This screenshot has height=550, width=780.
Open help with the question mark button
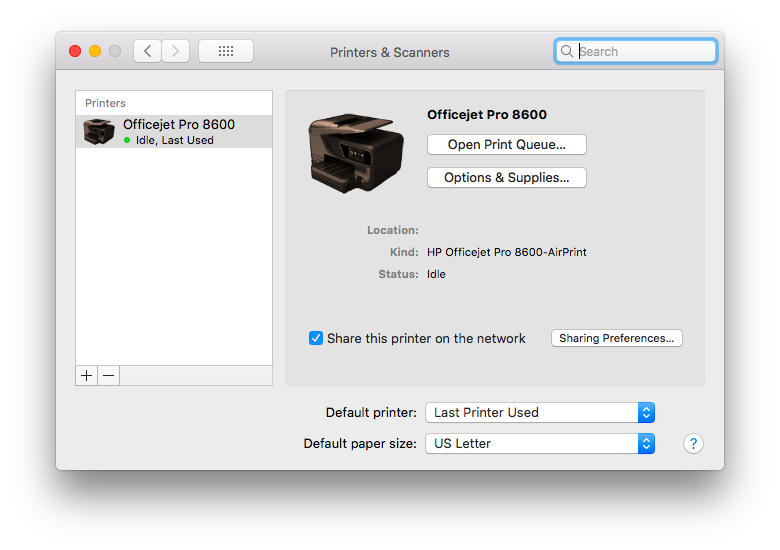(x=693, y=443)
